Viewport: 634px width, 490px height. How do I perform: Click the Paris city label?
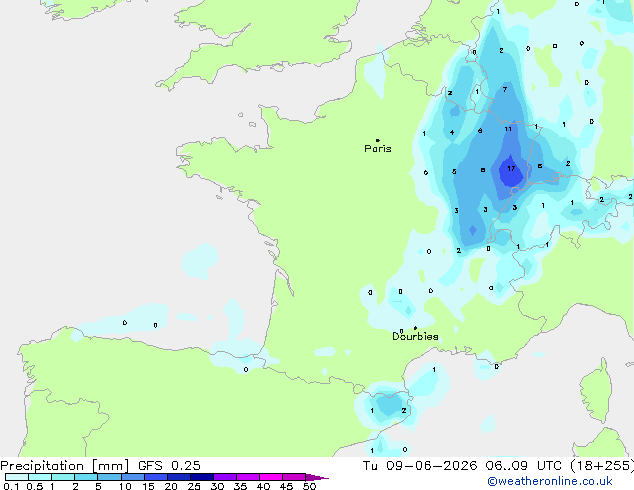378,149
